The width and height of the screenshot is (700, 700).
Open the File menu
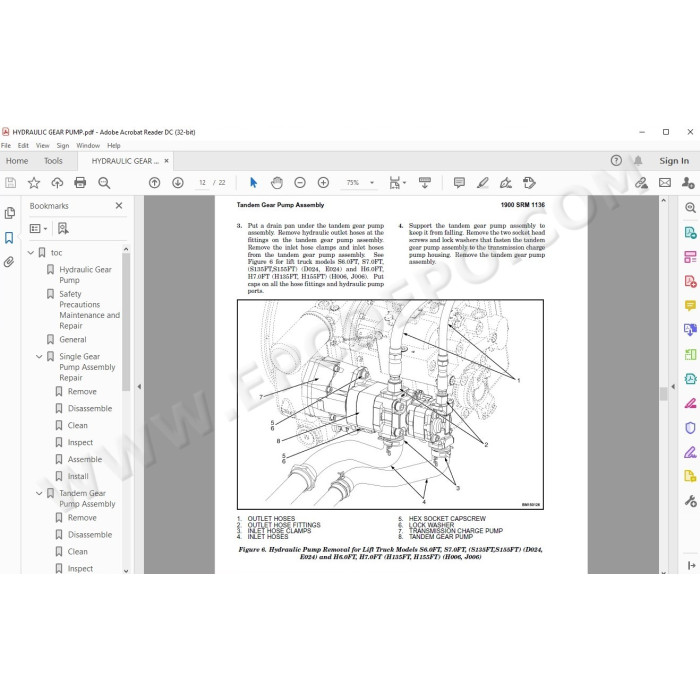click(x=6, y=146)
